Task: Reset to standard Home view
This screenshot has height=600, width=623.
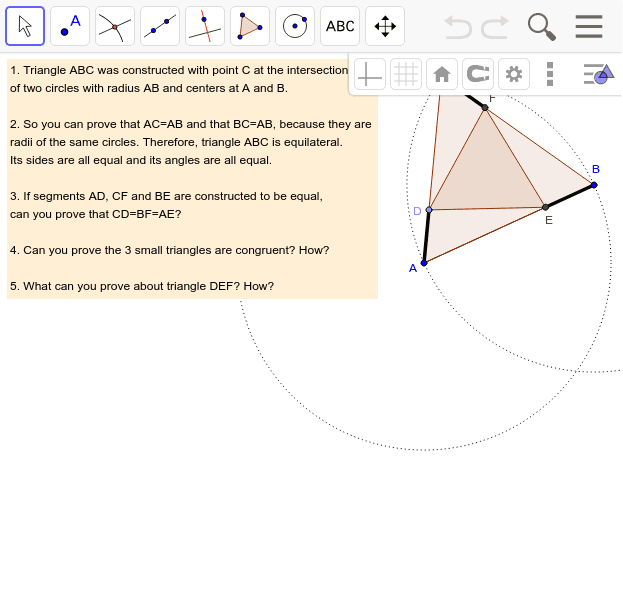Action: [x=442, y=74]
